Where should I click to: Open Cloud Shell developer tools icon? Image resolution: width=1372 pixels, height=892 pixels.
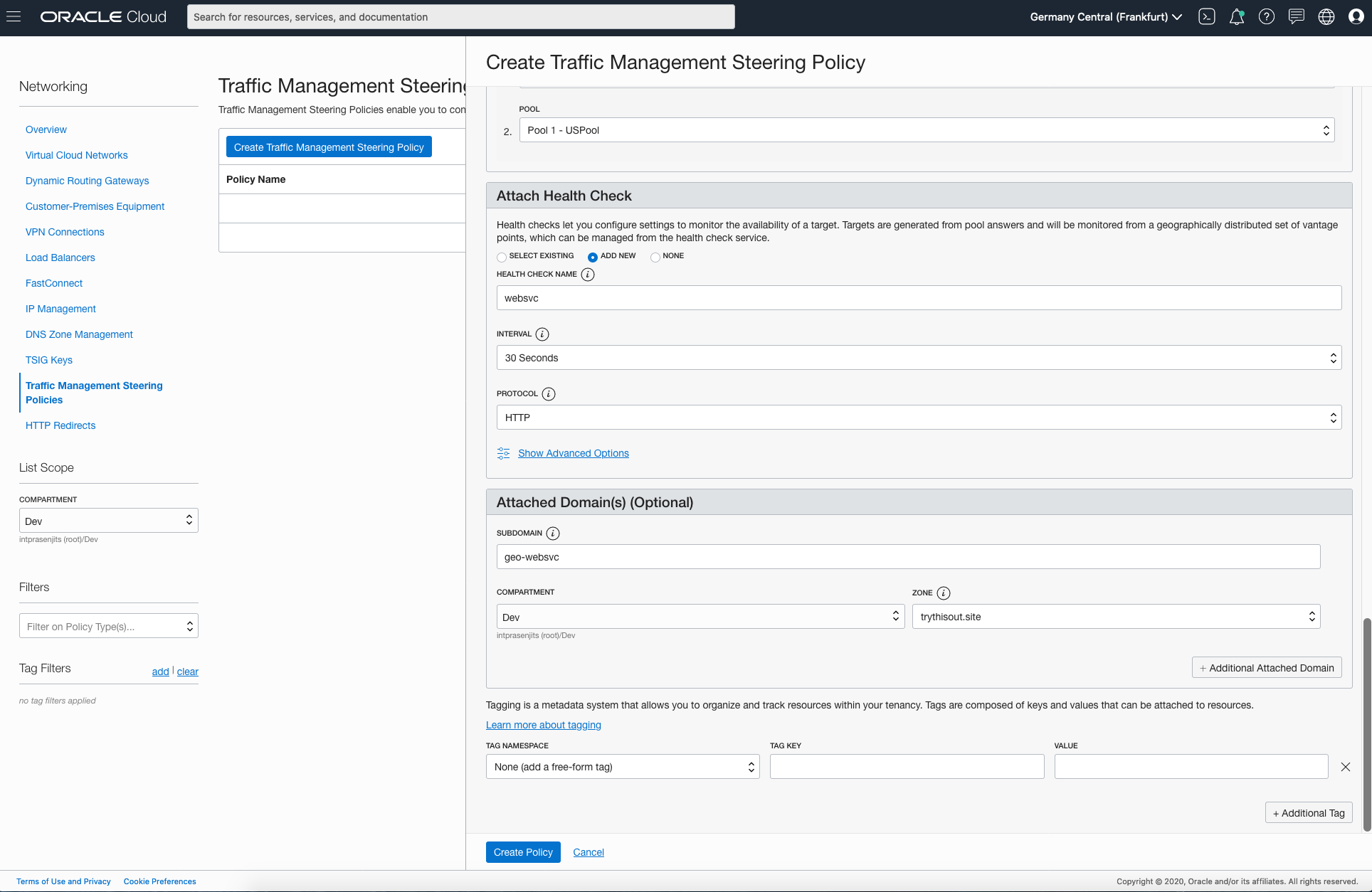1206,16
